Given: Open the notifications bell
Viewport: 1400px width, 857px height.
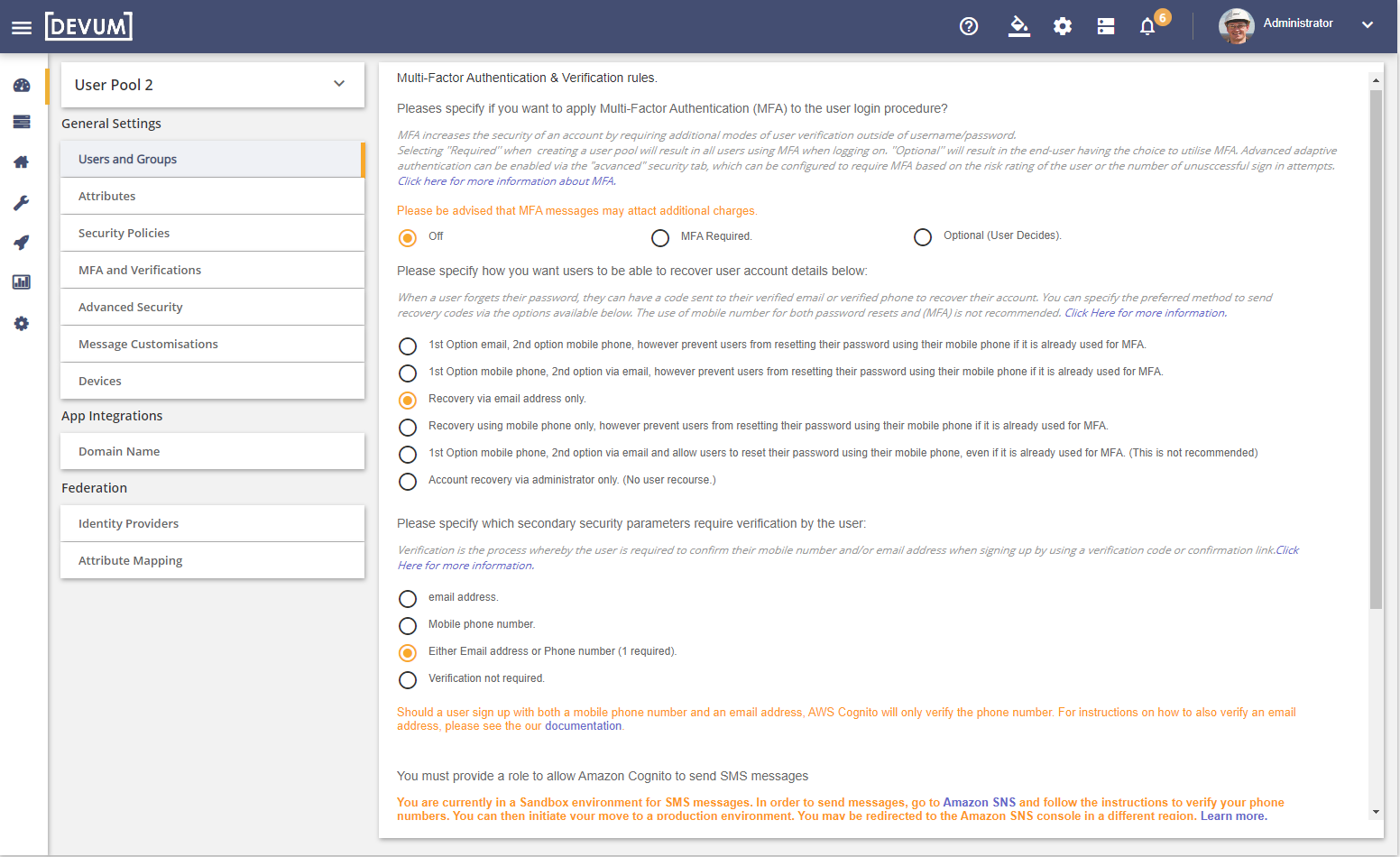Looking at the screenshot, I should 1147,26.
